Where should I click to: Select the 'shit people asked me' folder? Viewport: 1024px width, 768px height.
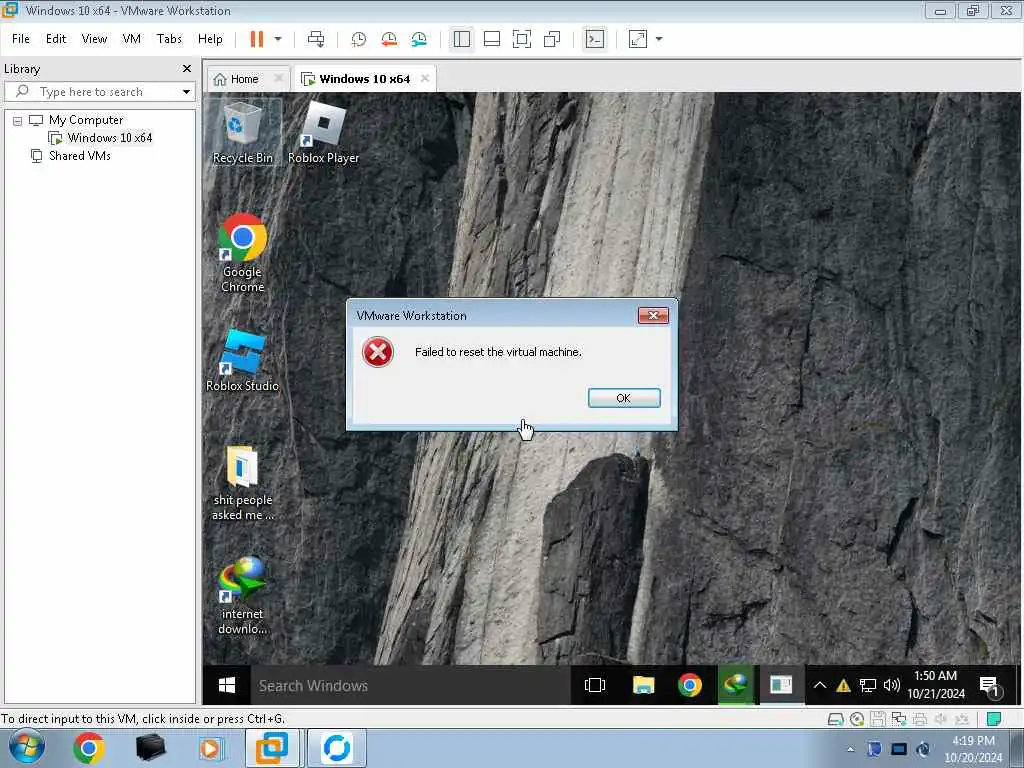tap(242, 483)
